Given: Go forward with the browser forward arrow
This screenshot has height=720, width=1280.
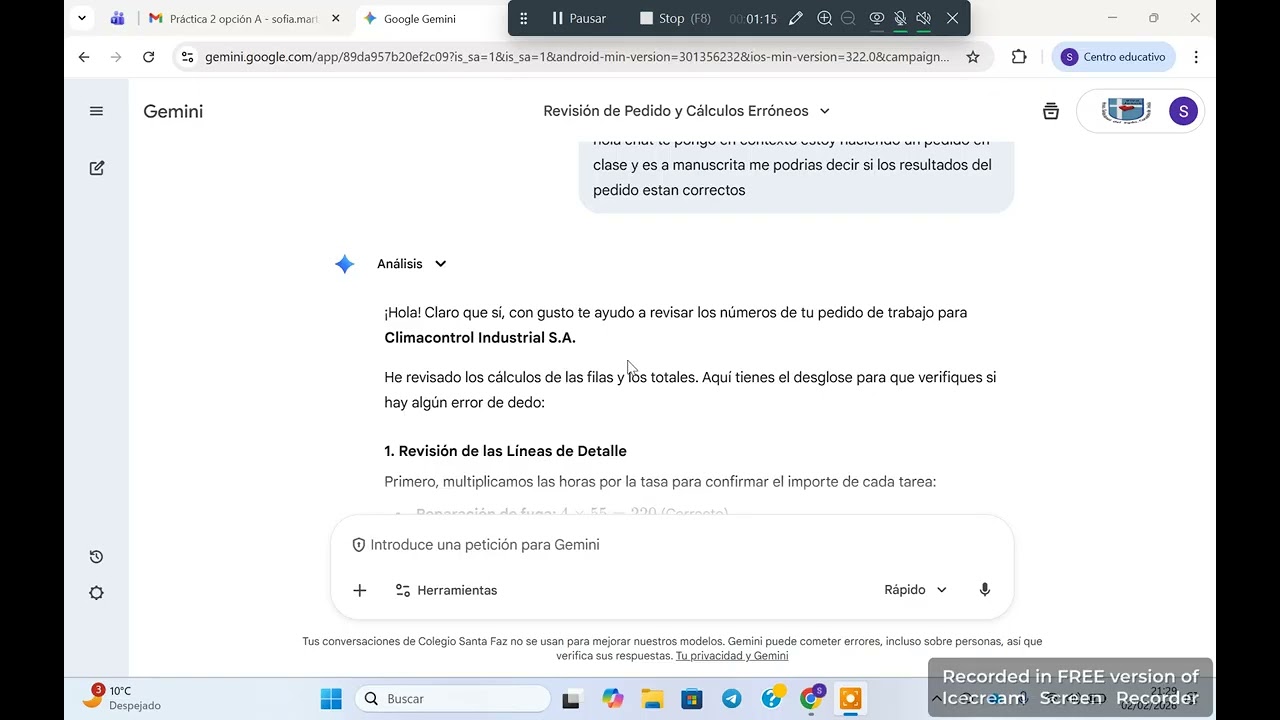Looking at the screenshot, I should pyautogui.click(x=116, y=57).
